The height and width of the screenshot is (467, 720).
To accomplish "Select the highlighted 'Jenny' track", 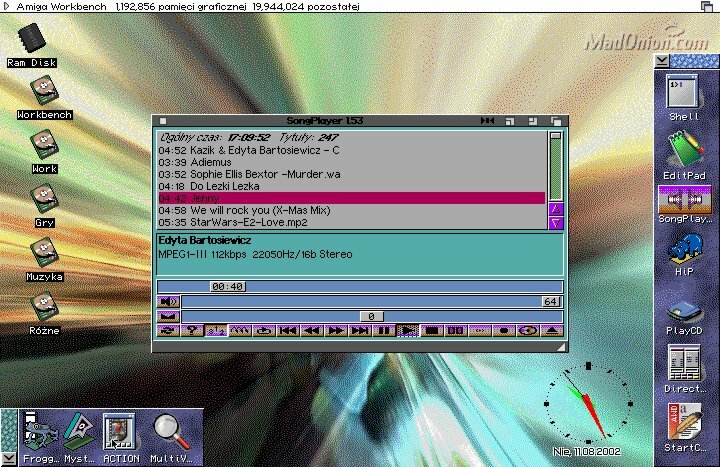I will coord(352,198).
